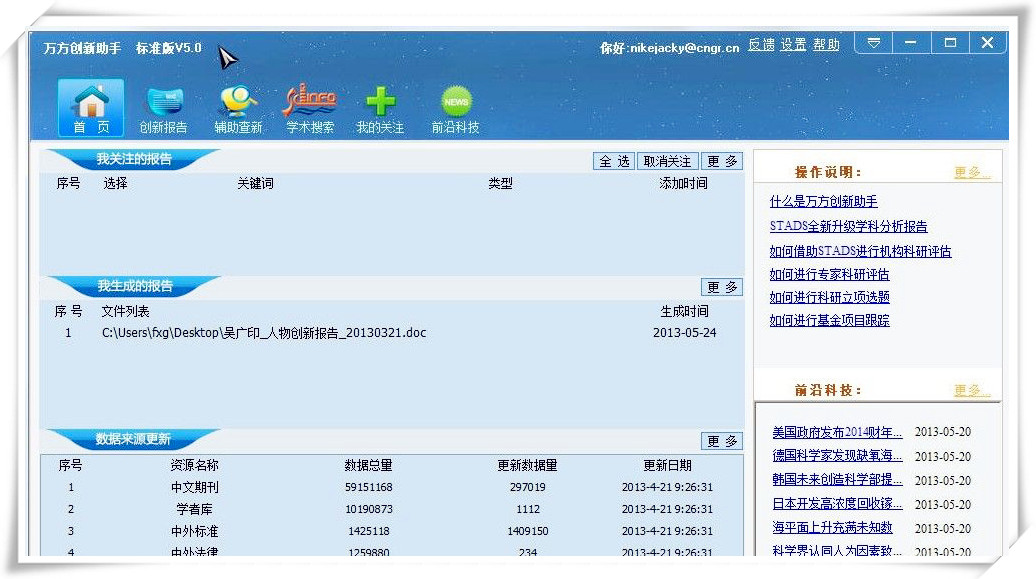Open link 如何进行基金项目跟踪

tap(829, 321)
